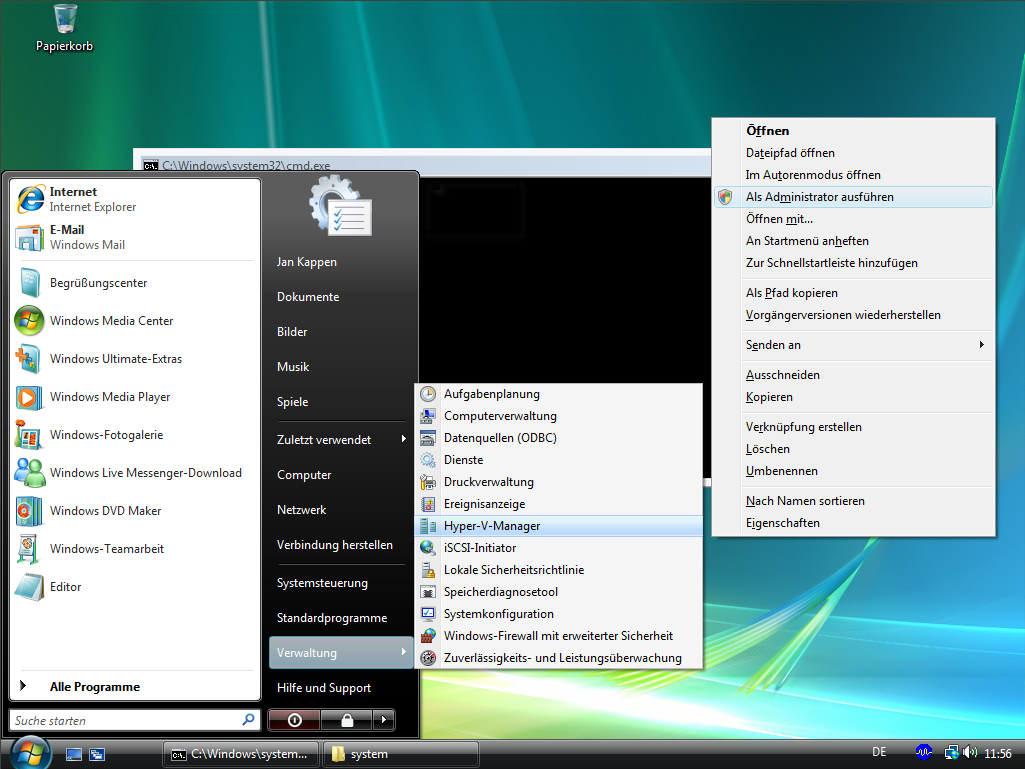Choose Verknüpfung erstellen
Viewport: 1025px width, 769px height.
pos(854,427)
